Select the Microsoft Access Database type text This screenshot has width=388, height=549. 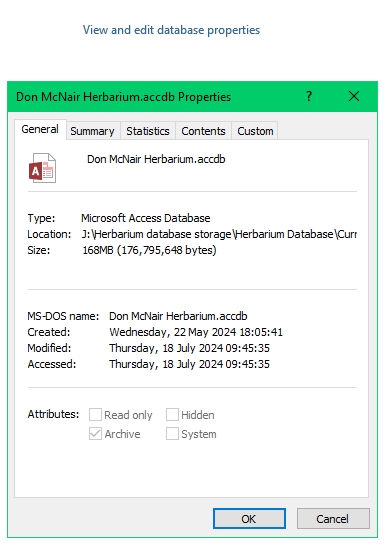146,218
